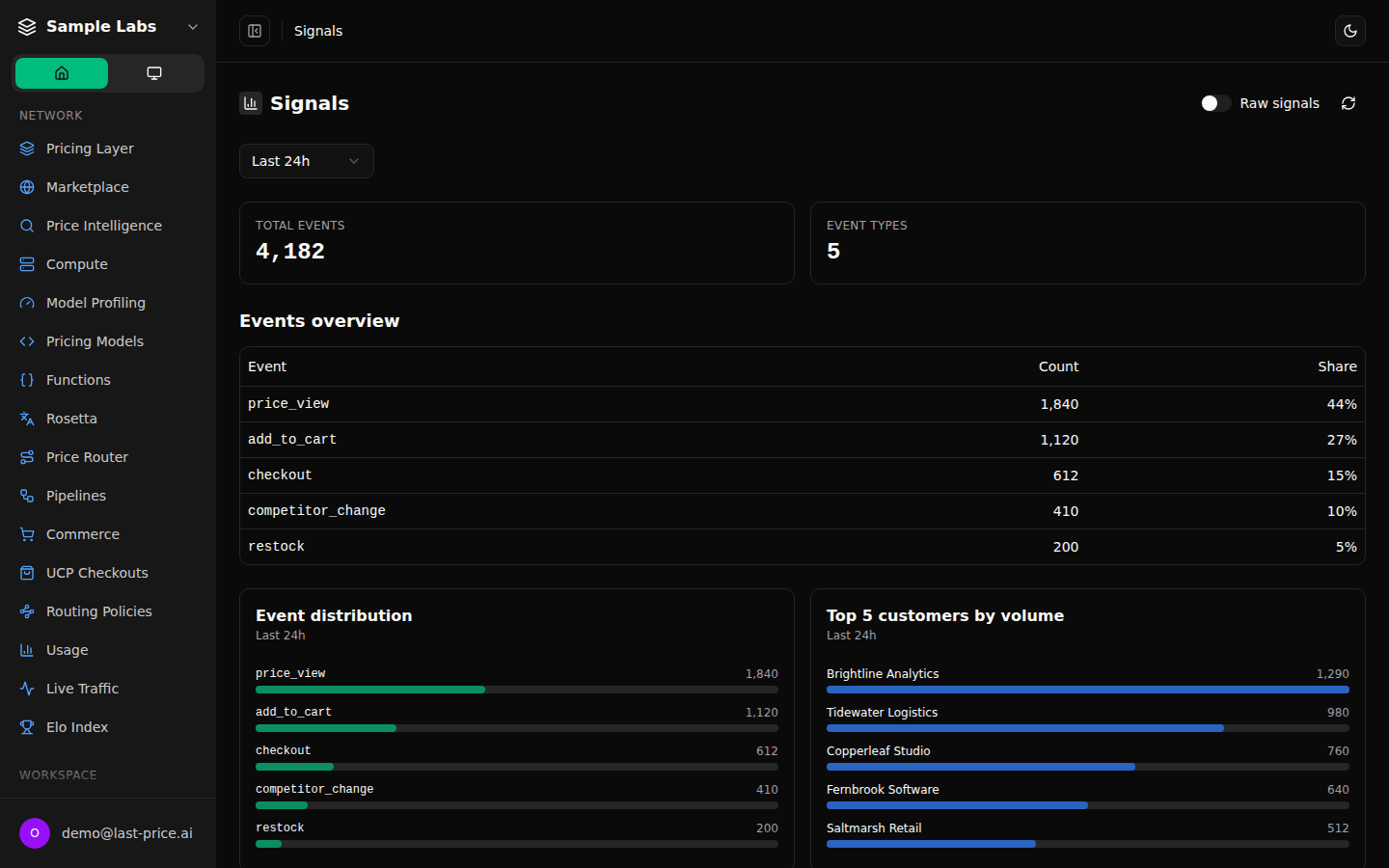Click the restock row in events table
Screen dimensions: 1389x868
pos(803,547)
